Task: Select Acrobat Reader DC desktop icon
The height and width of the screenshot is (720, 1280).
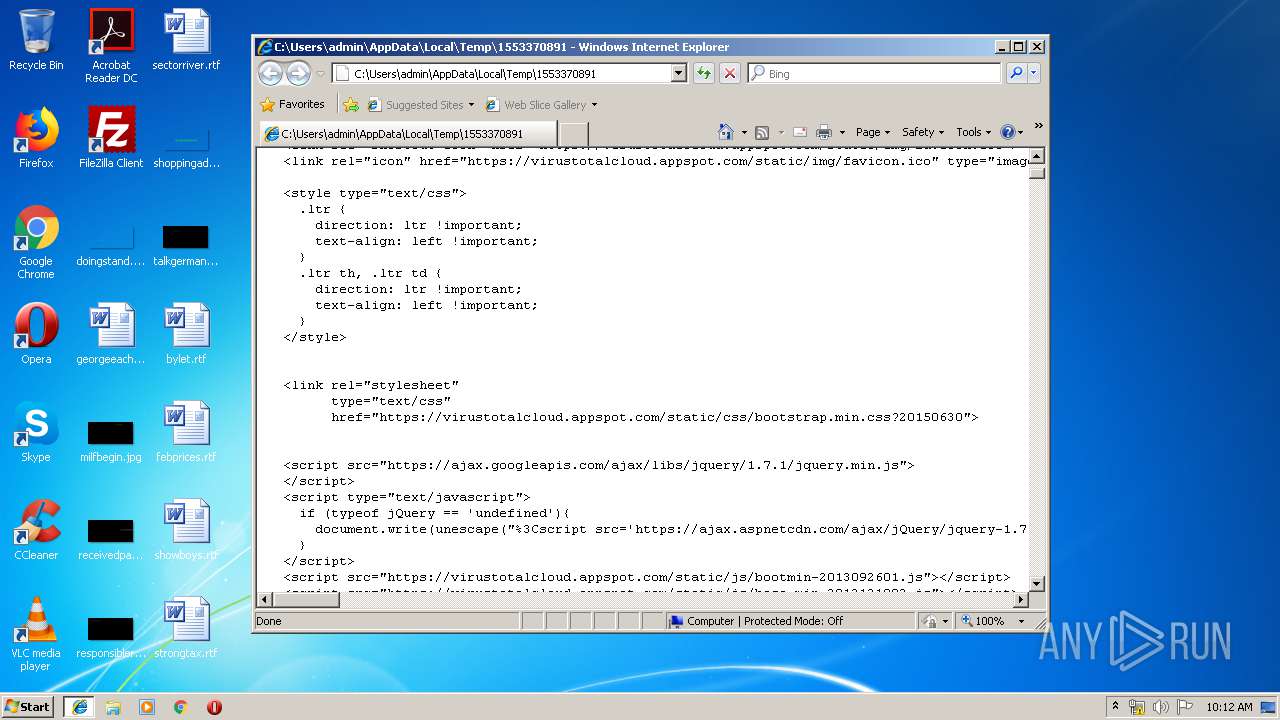Action: [x=111, y=46]
